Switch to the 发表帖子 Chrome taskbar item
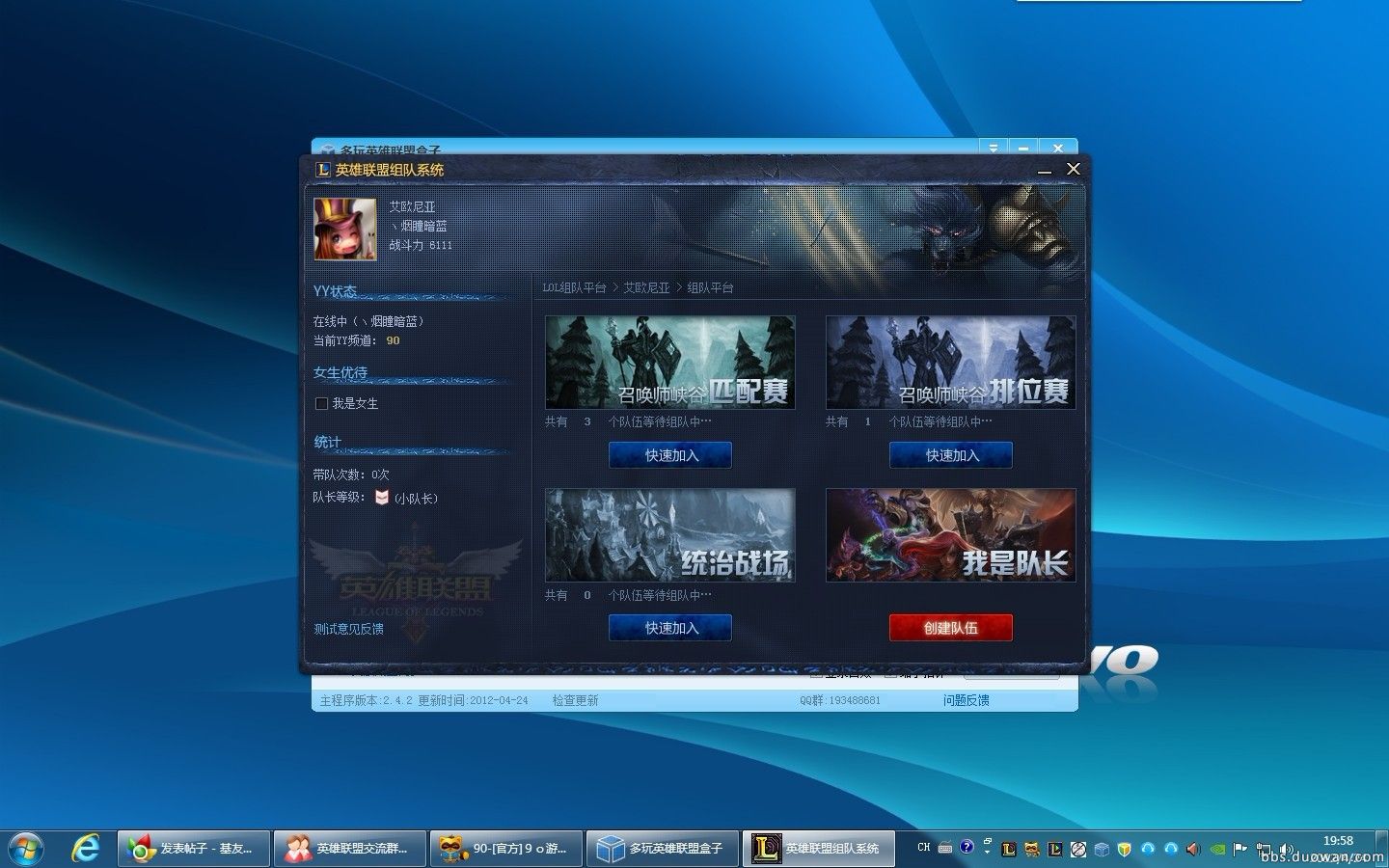Image resolution: width=1389 pixels, height=868 pixels. 194,848
